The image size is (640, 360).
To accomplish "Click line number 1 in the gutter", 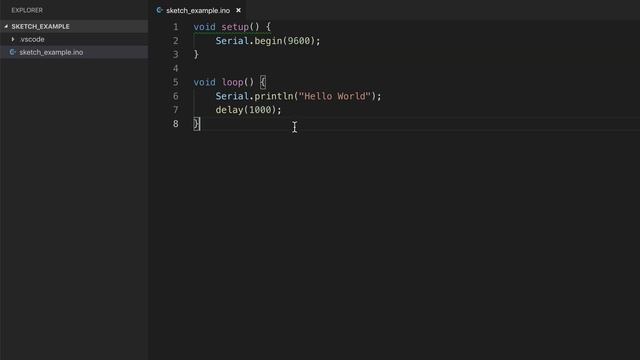I will [x=176, y=27].
